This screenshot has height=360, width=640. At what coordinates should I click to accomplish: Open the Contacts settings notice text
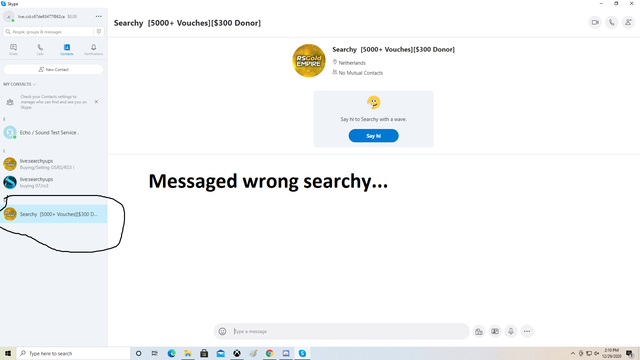[x=53, y=102]
